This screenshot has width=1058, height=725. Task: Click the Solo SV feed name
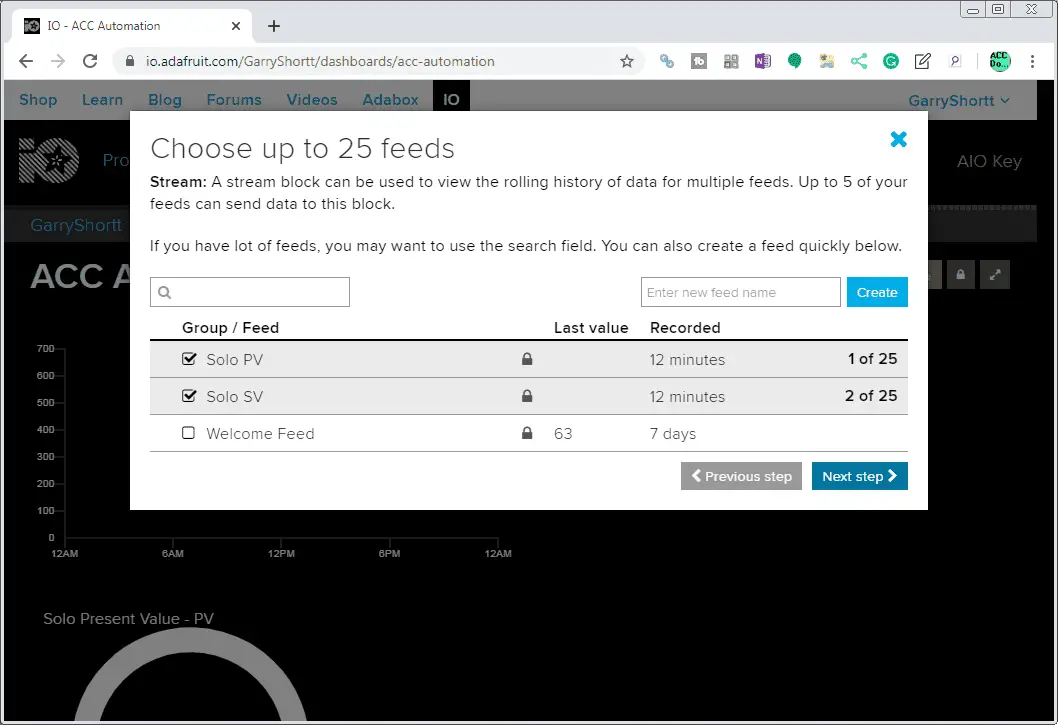(235, 397)
